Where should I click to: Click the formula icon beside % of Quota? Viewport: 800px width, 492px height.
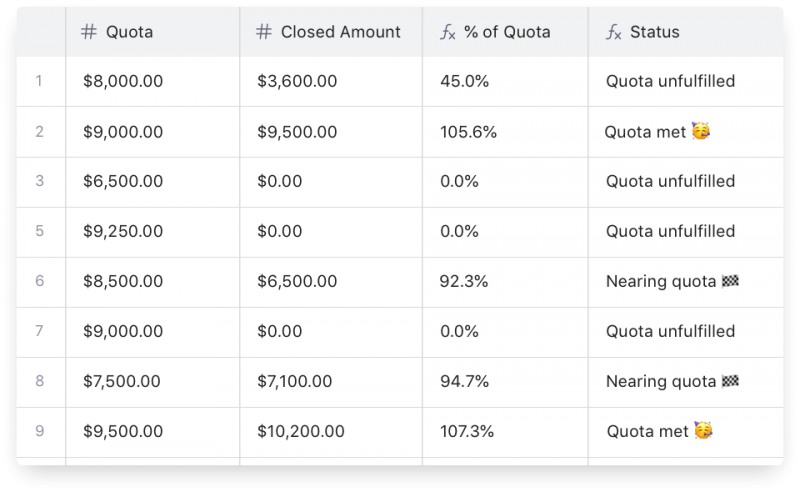coord(448,32)
